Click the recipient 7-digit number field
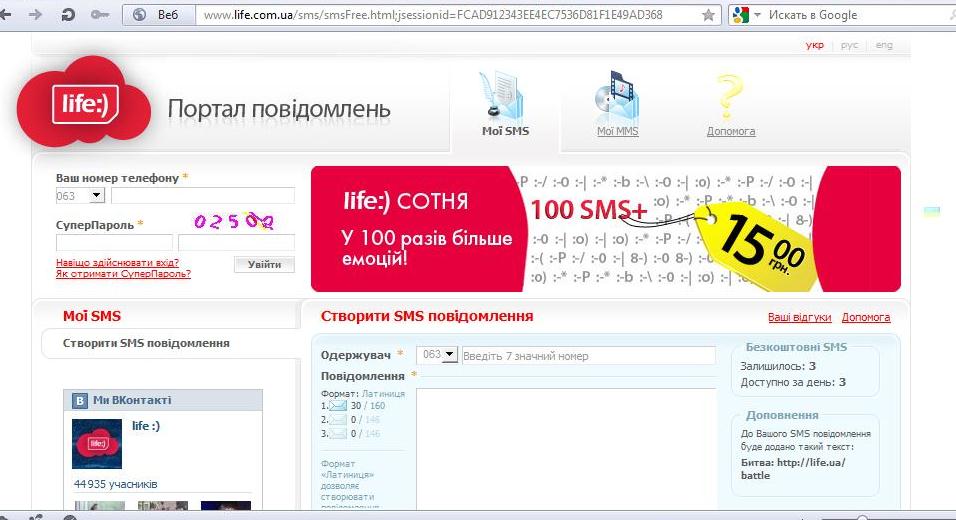 click(x=588, y=356)
